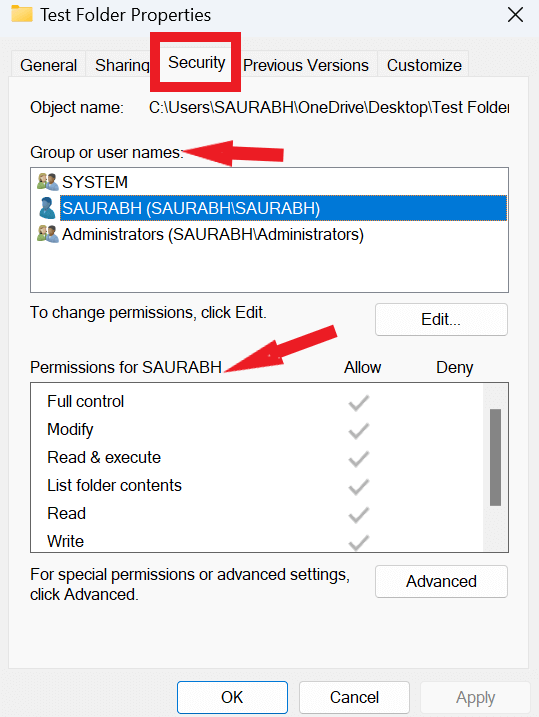The height and width of the screenshot is (717, 539).
Task: Click the SAURABH user icon
Action: (x=48, y=208)
